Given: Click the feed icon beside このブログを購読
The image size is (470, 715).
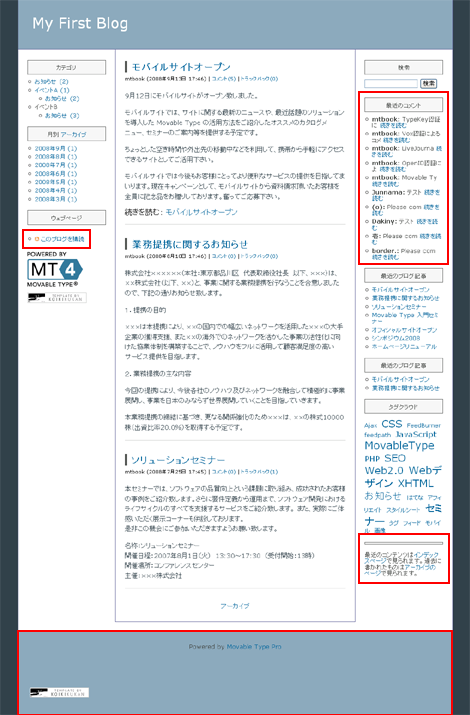Looking at the screenshot, I should point(37,239).
